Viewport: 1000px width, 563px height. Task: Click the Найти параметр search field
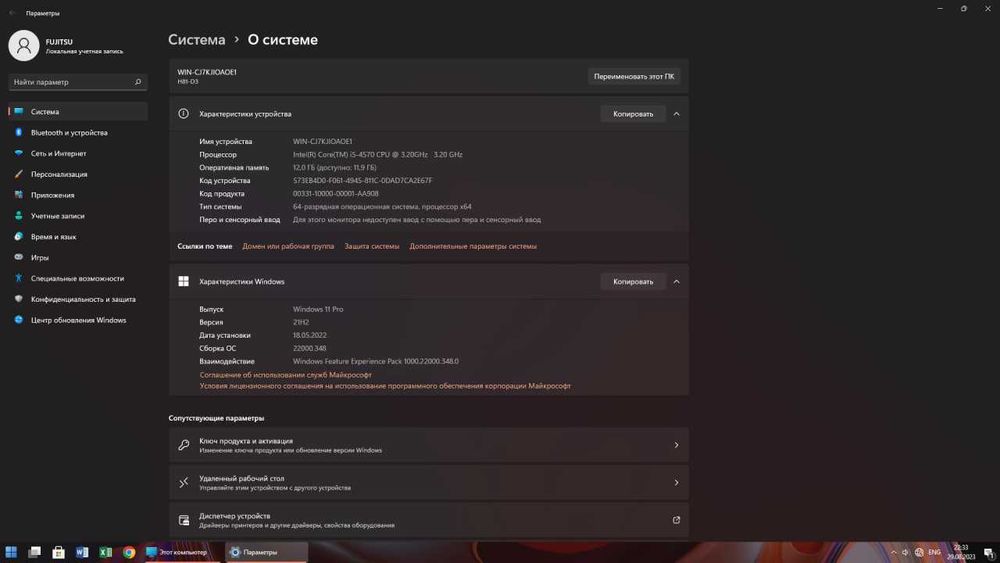click(70, 82)
